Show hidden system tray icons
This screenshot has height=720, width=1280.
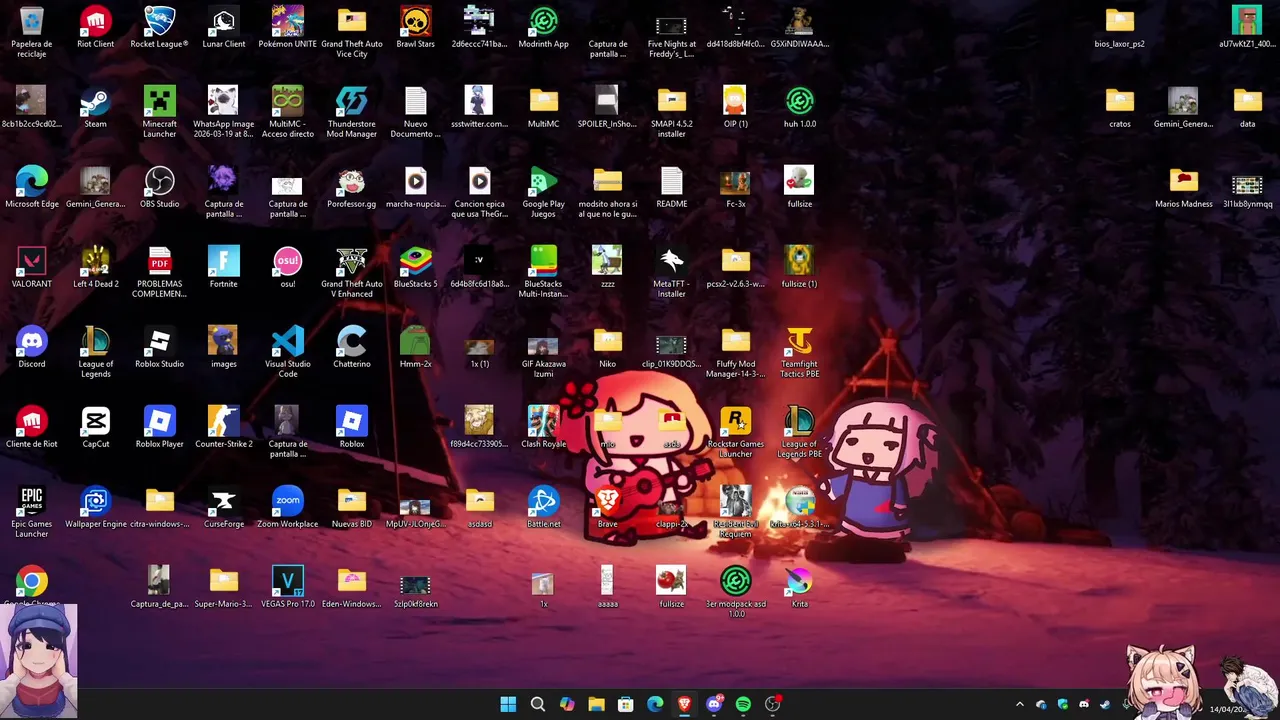pos(1019,704)
